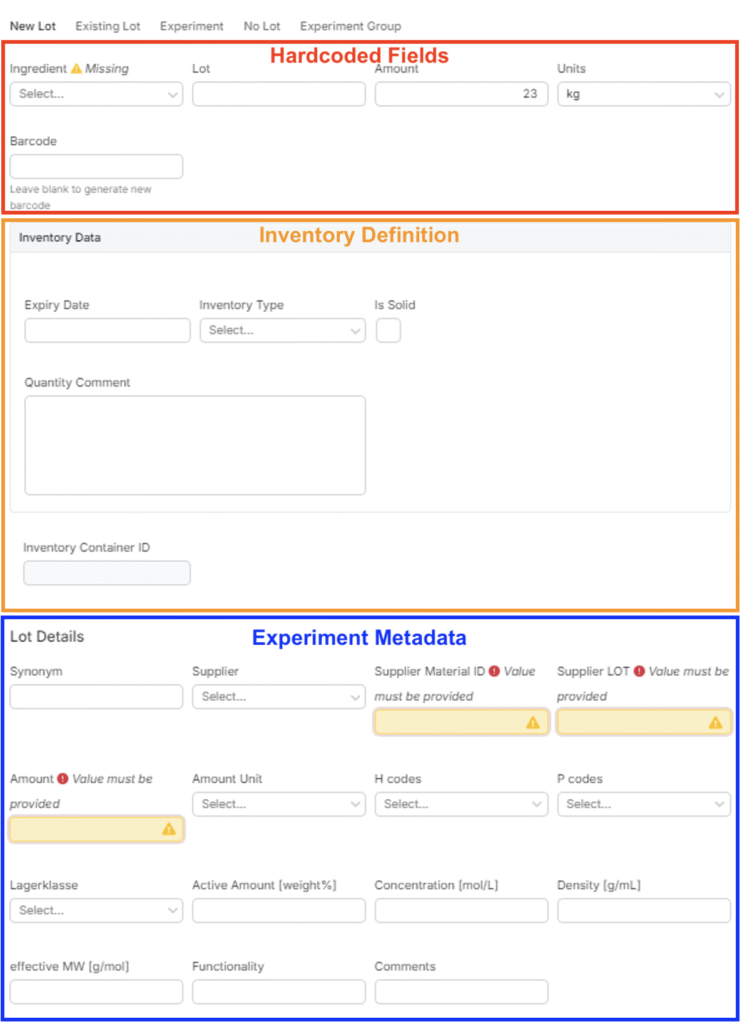Click warning icon in Supplier LOT field
742x1024 pixels.
(x=715, y=722)
